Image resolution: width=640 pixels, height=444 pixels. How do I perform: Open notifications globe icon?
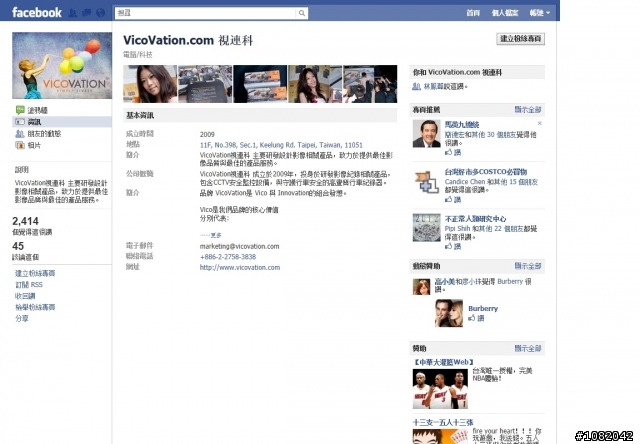point(100,13)
